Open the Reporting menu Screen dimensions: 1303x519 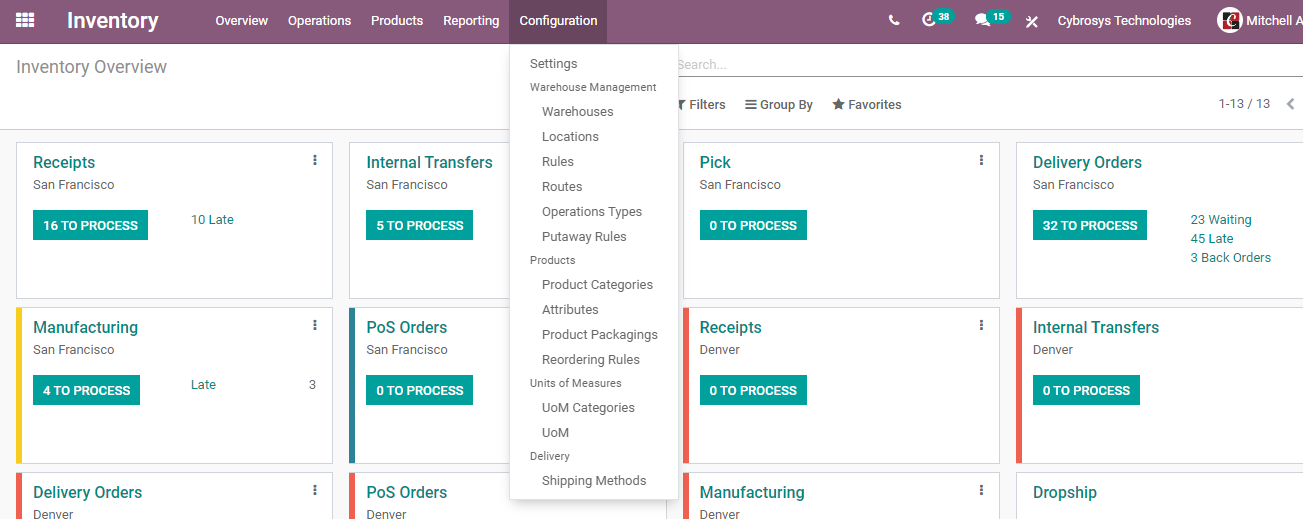471,20
